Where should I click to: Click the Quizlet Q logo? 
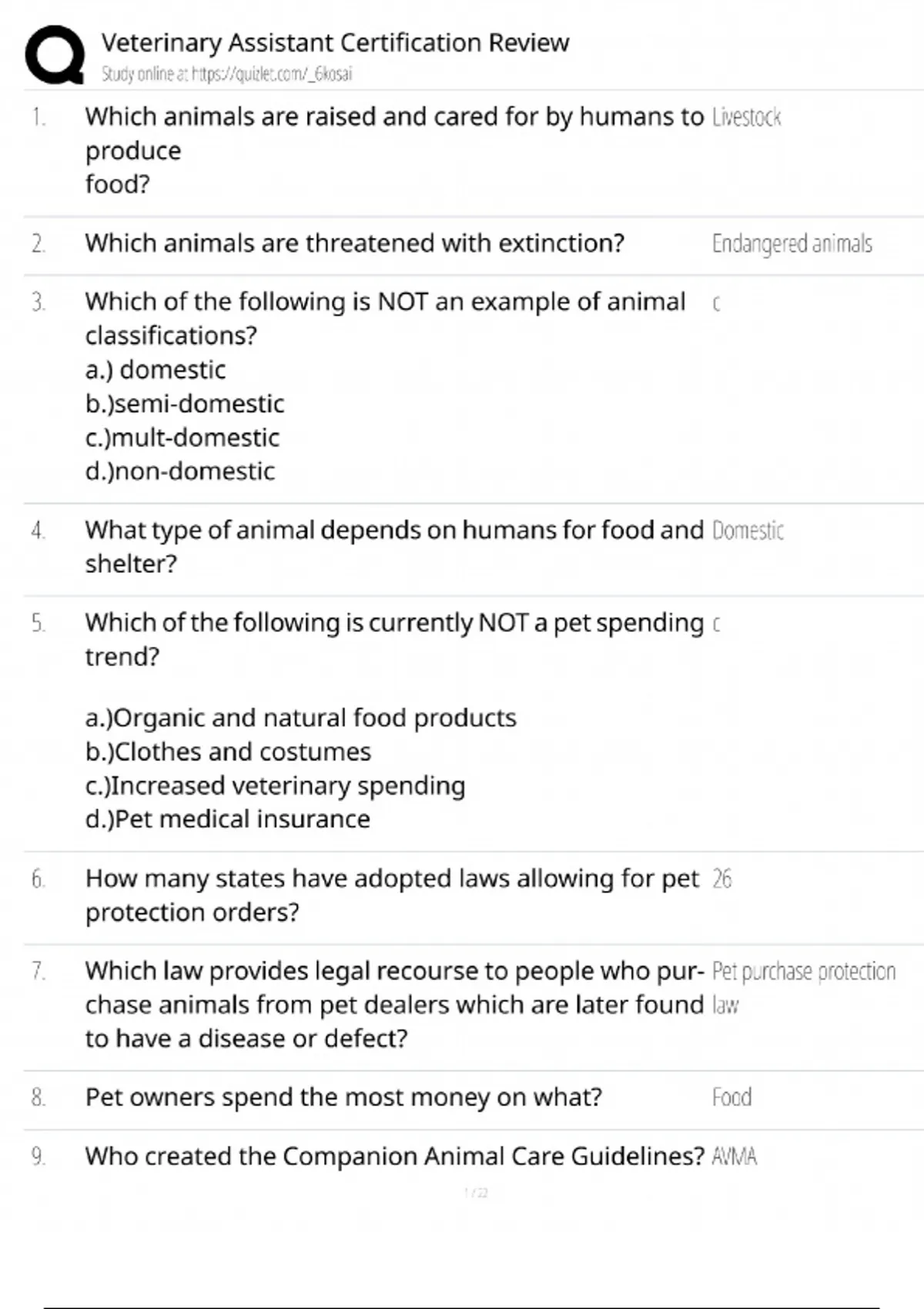coord(55,54)
